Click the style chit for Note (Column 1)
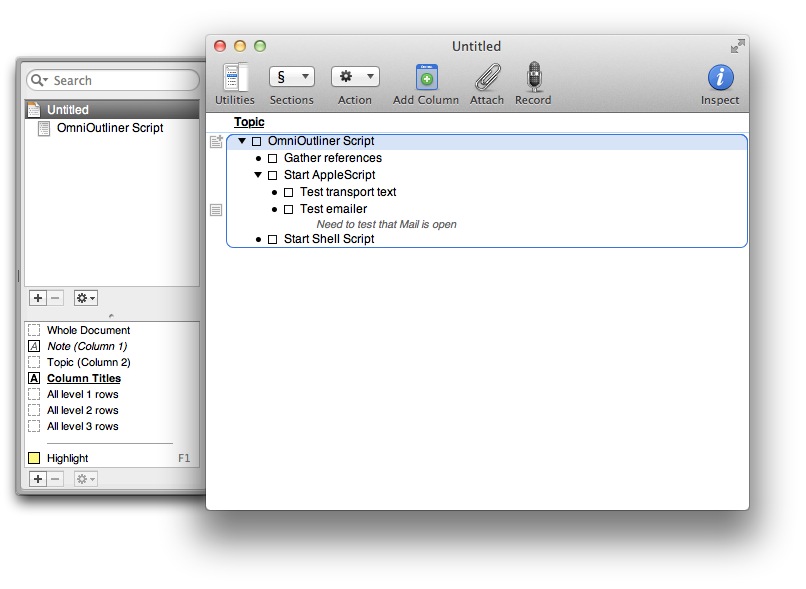Viewport: 806px width, 589px height. point(34,346)
